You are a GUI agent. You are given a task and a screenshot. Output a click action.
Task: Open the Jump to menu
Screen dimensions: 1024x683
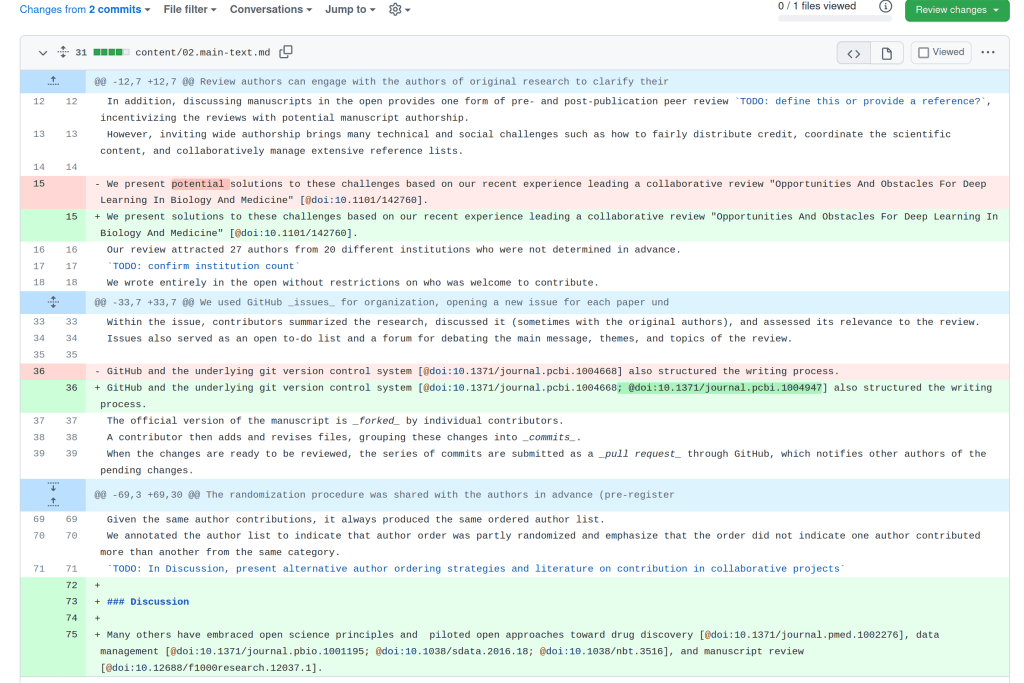pos(351,10)
